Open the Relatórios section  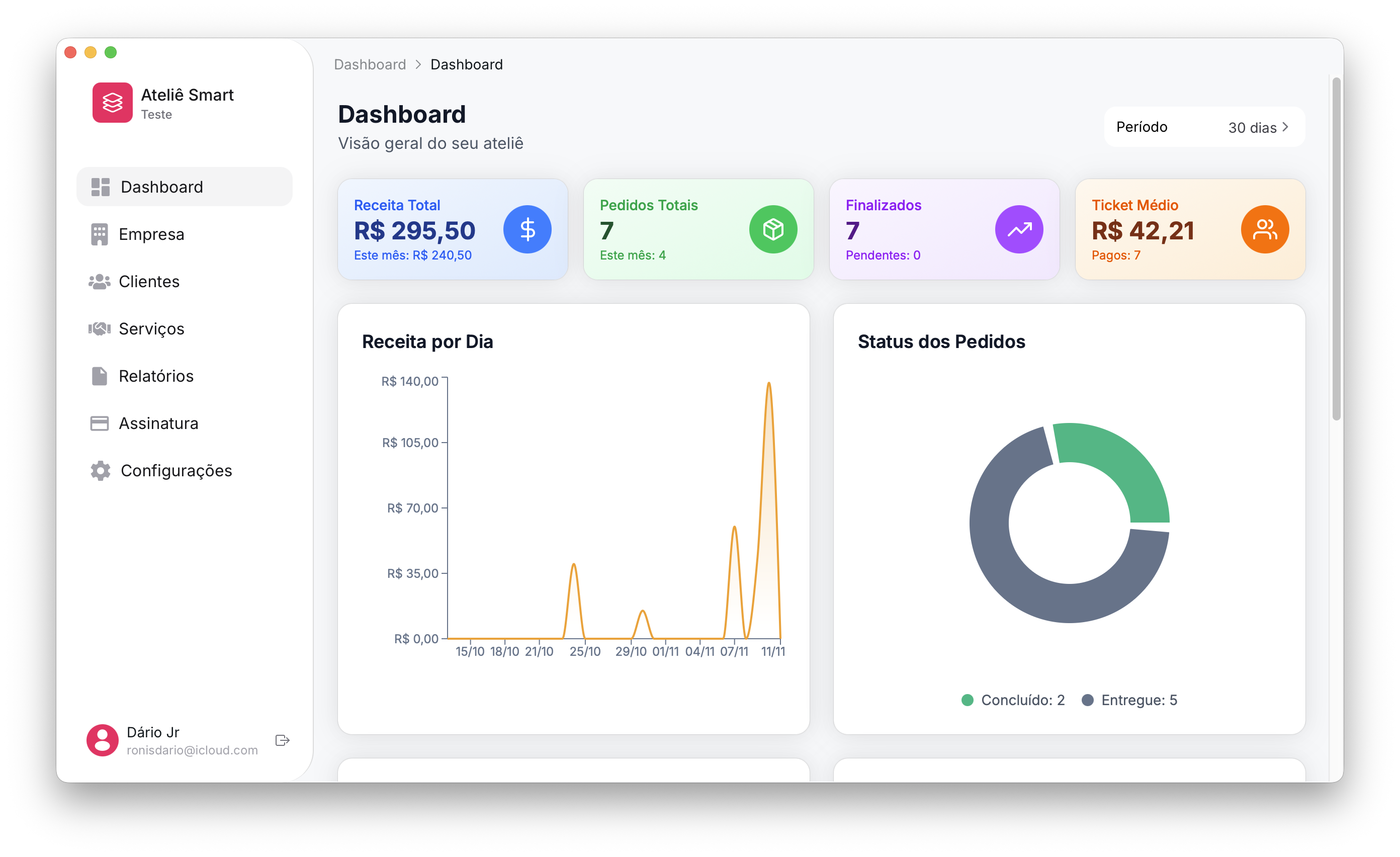pos(156,376)
